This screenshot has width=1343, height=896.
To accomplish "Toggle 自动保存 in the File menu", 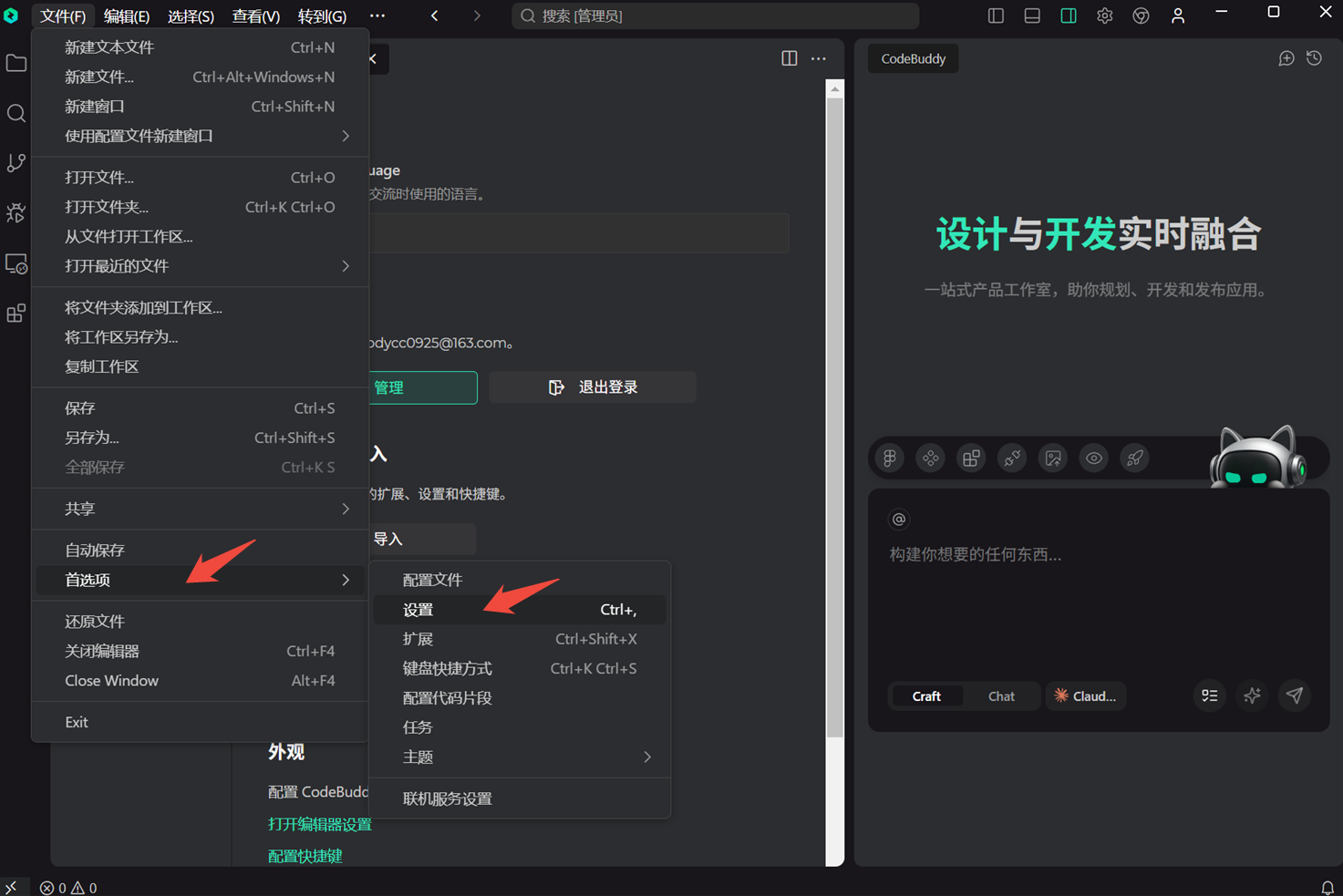I will coord(200,551).
